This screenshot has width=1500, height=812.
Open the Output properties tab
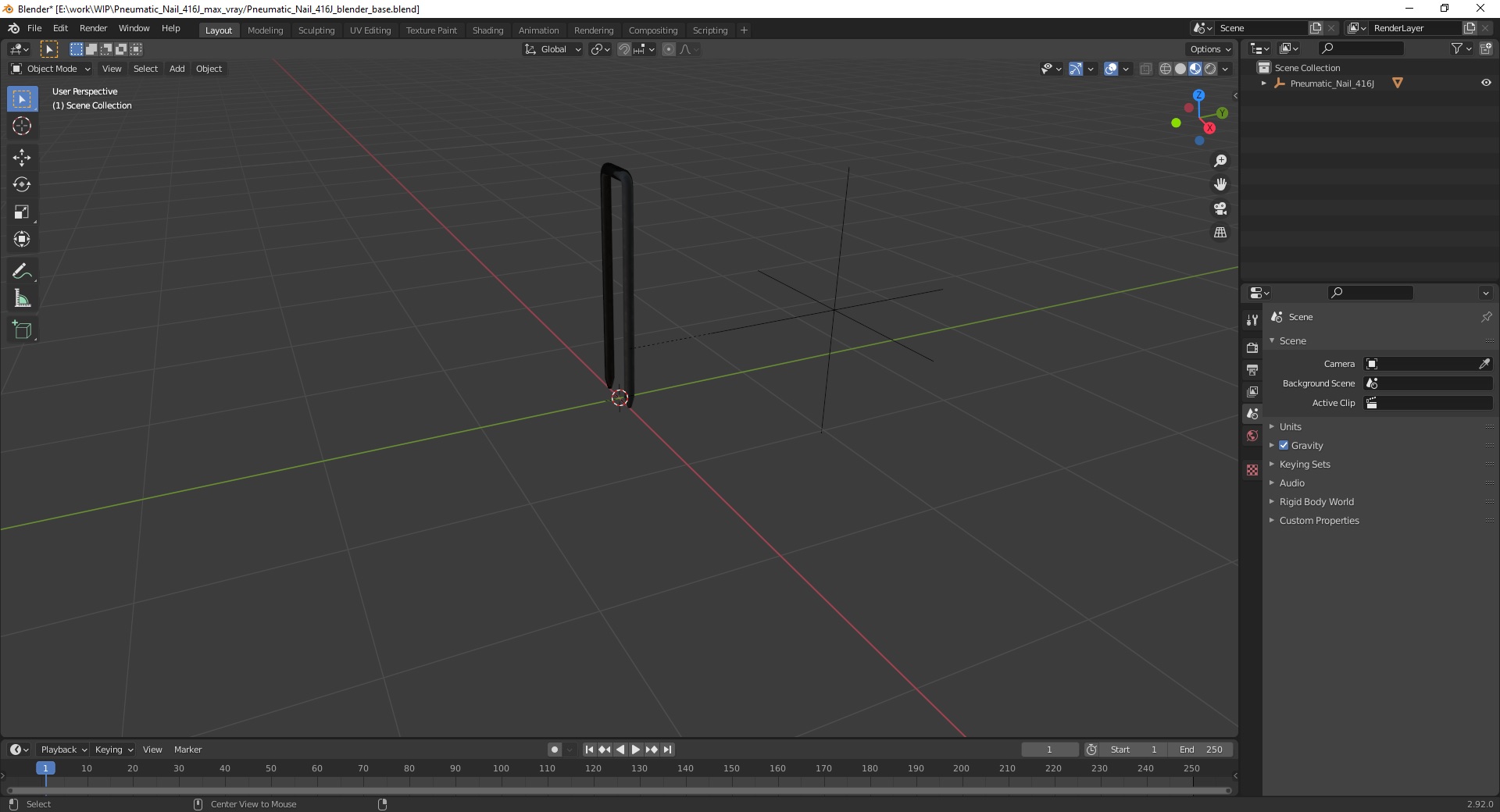(1252, 369)
